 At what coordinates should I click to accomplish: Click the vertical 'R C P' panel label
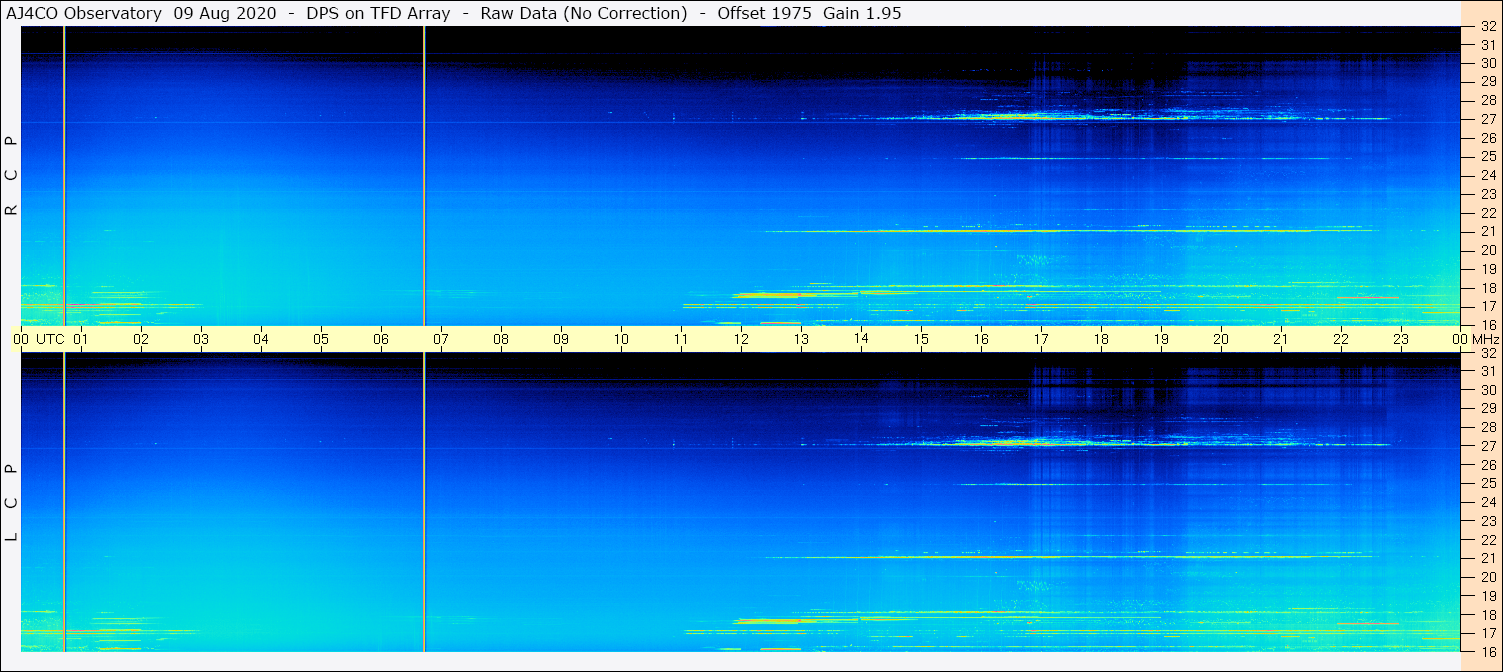[x=12, y=175]
